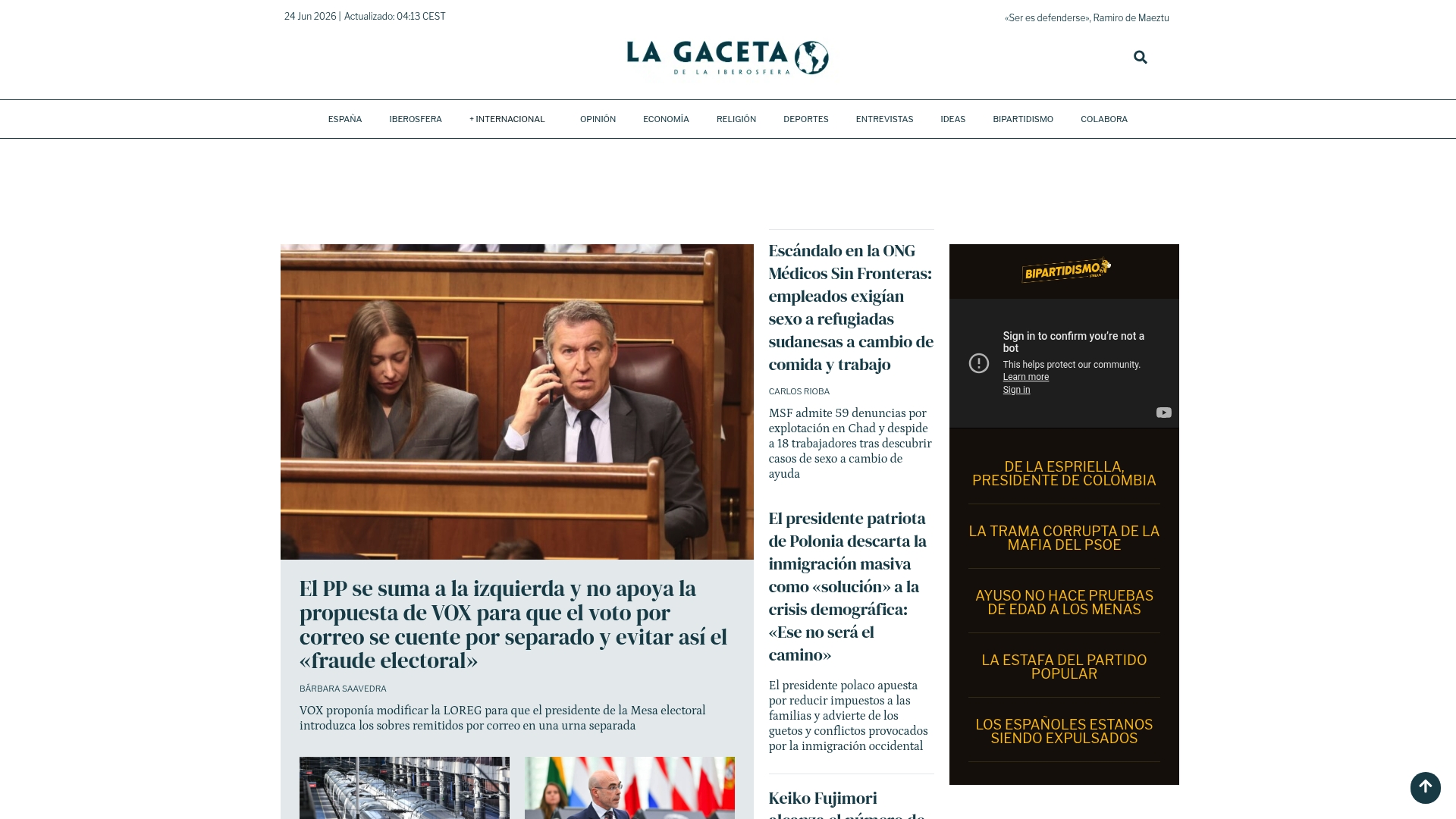This screenshot has width=1456, height=819.
Task: Open the PP and VOX voto por correo headline
Action: 513,624
